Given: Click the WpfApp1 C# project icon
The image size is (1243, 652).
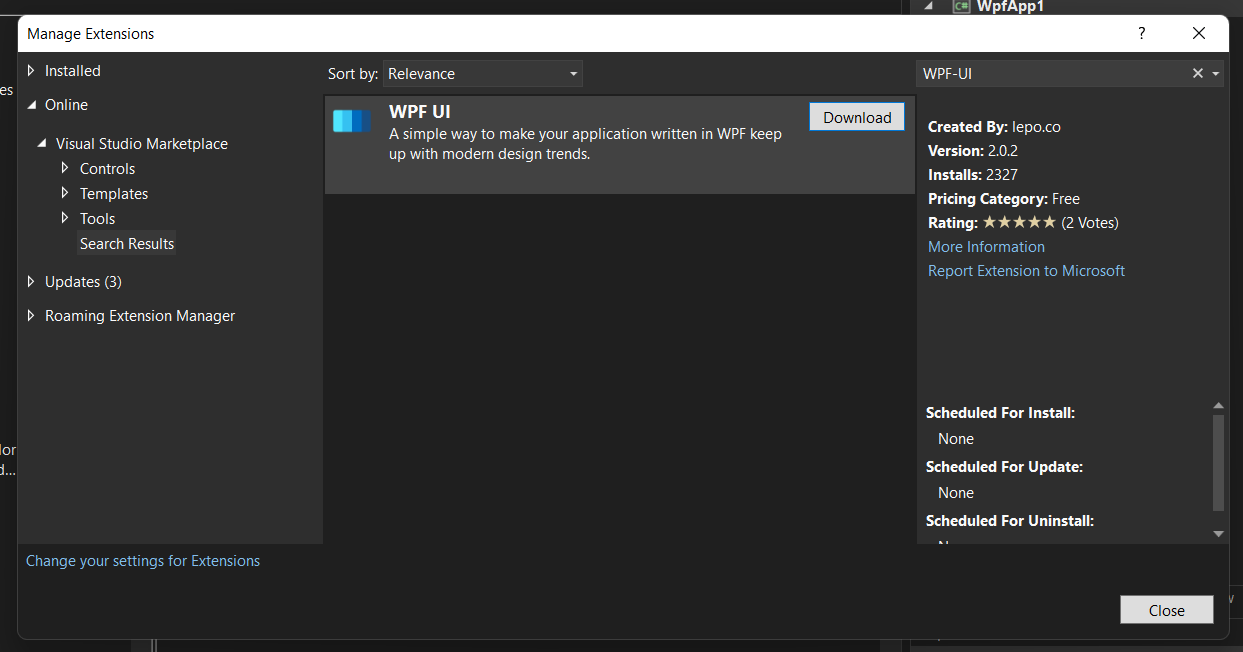Looking at the screenshot, I should pyautogui.click(x=961, y=7).
